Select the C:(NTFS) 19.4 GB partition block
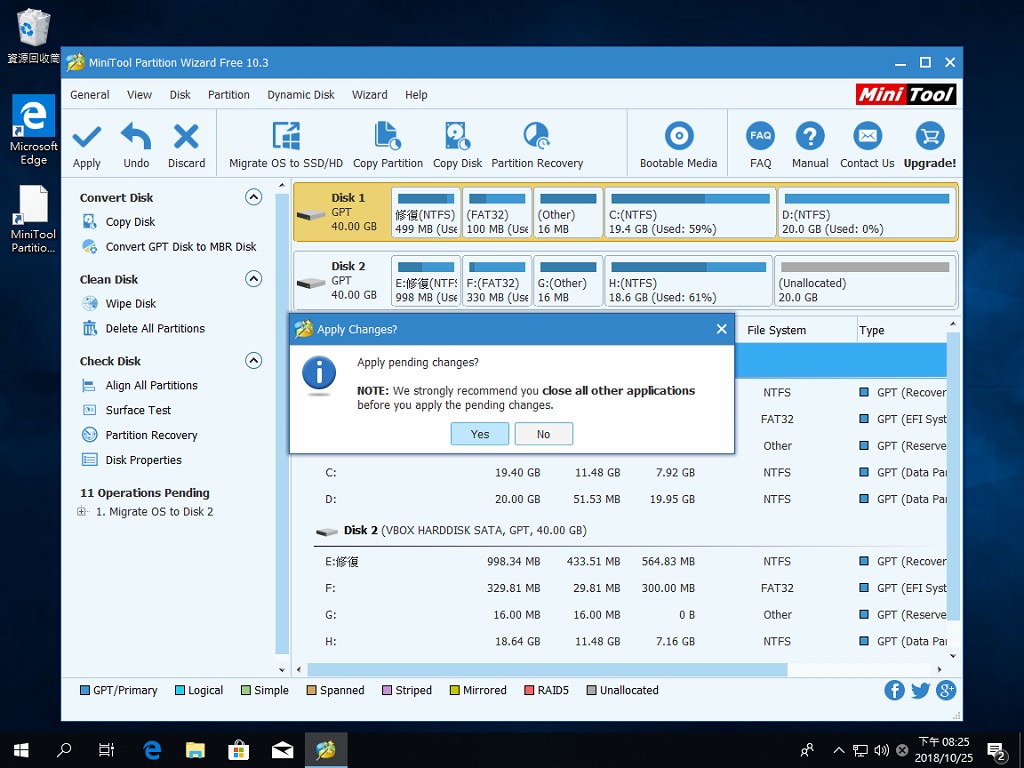The height and width of the screenshot is (768, 1024). (x=690, y=213)
